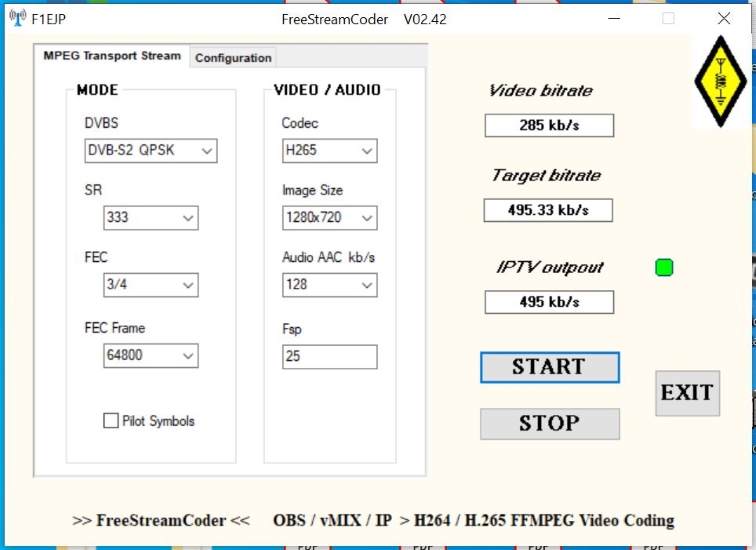Click the F1EJP antenna icon in title bar
The width and height of the screenshot is (756, 550).
[18, 19]
